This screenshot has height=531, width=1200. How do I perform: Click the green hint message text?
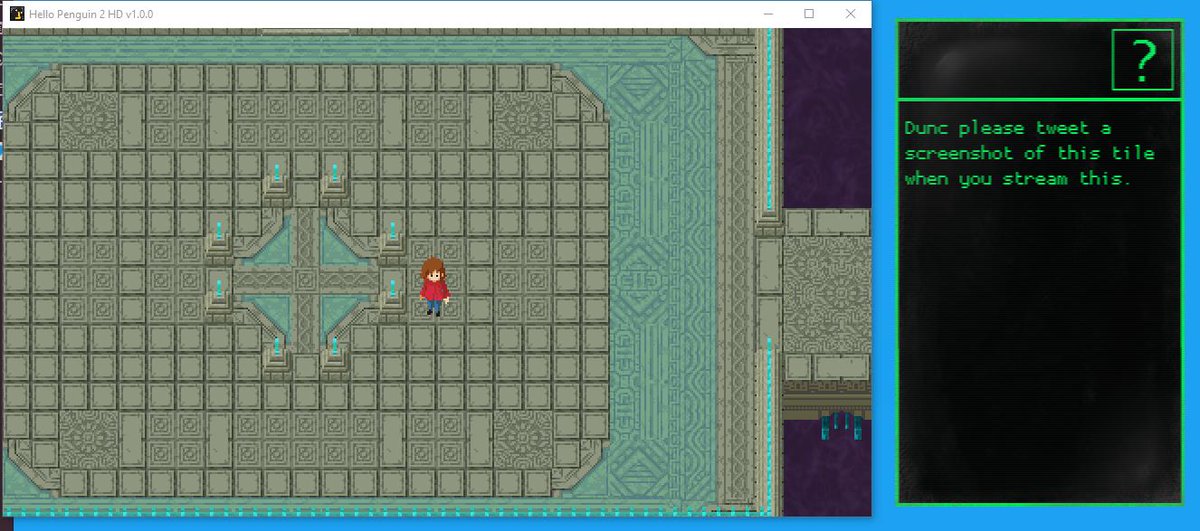[x=1029, y=154]
